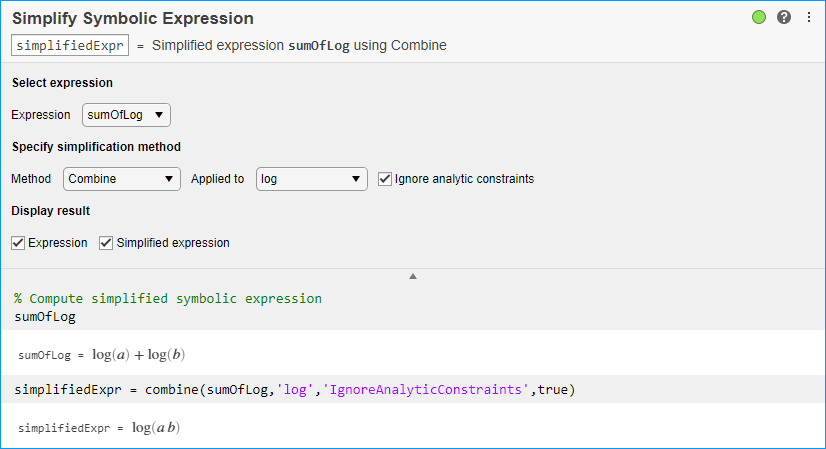Click the green autorun status circle

tap(759, 17)
